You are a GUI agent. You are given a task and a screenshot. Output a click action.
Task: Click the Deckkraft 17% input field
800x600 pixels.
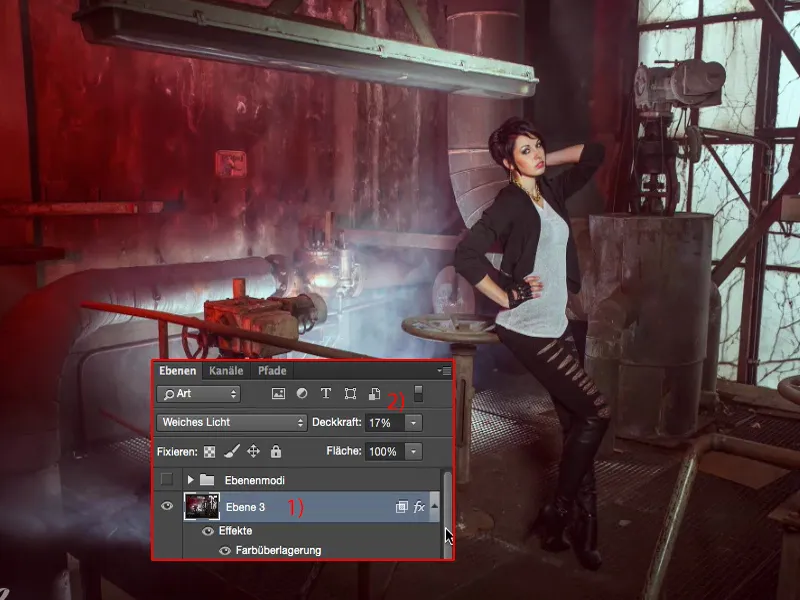[x=385, y=423]
